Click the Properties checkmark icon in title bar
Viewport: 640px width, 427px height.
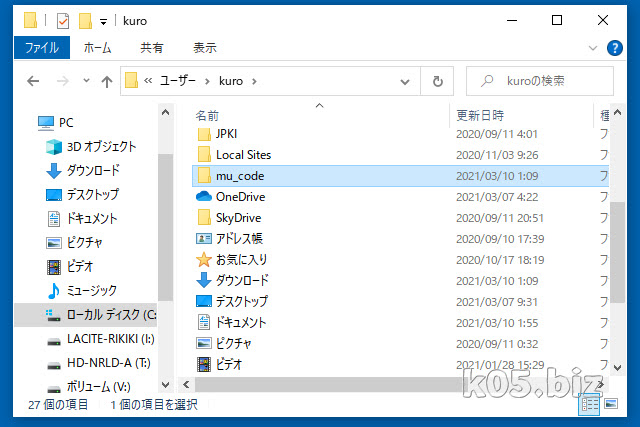coord(63,21)
